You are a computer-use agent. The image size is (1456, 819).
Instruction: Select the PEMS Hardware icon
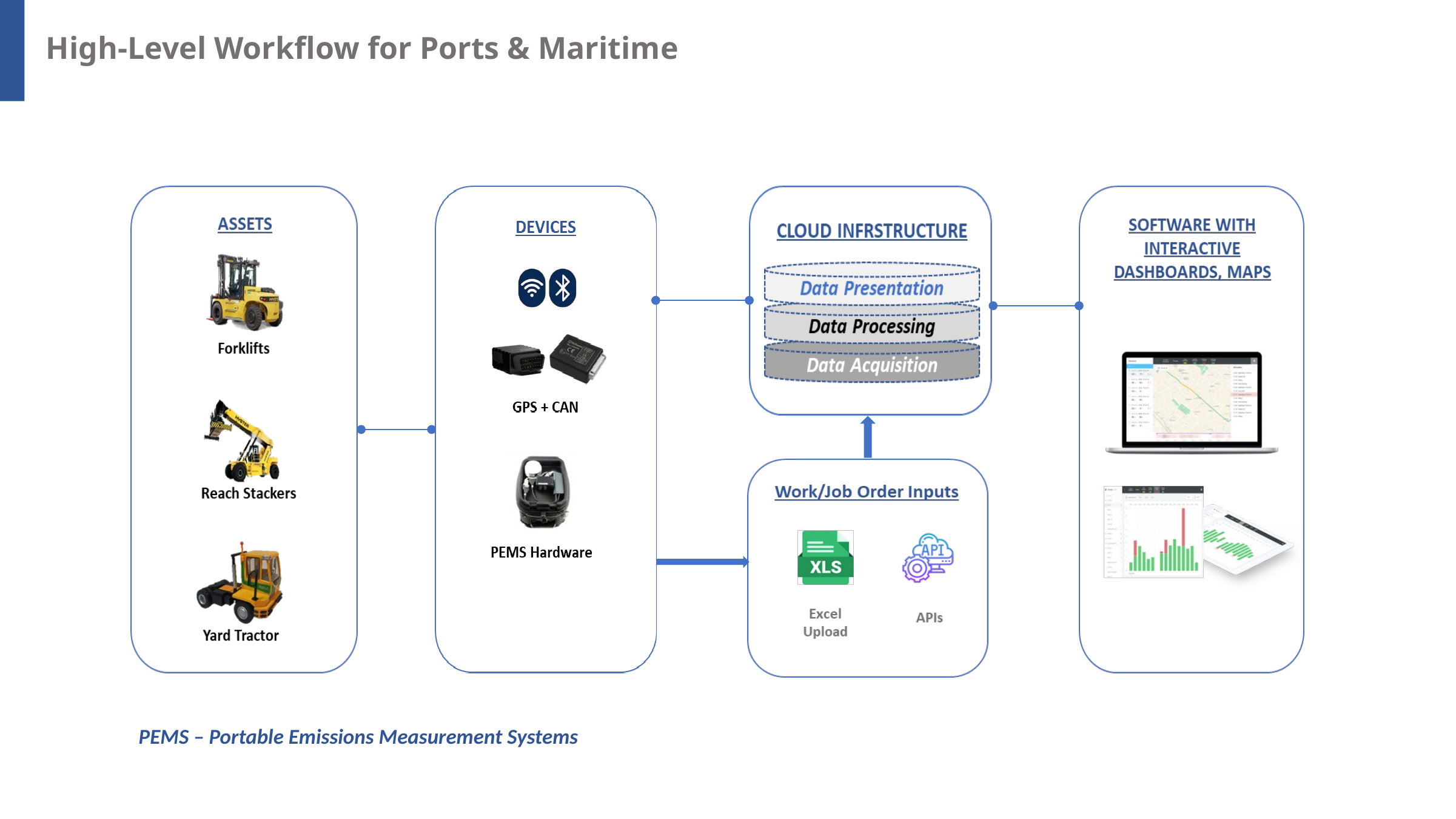click(542, 491)
